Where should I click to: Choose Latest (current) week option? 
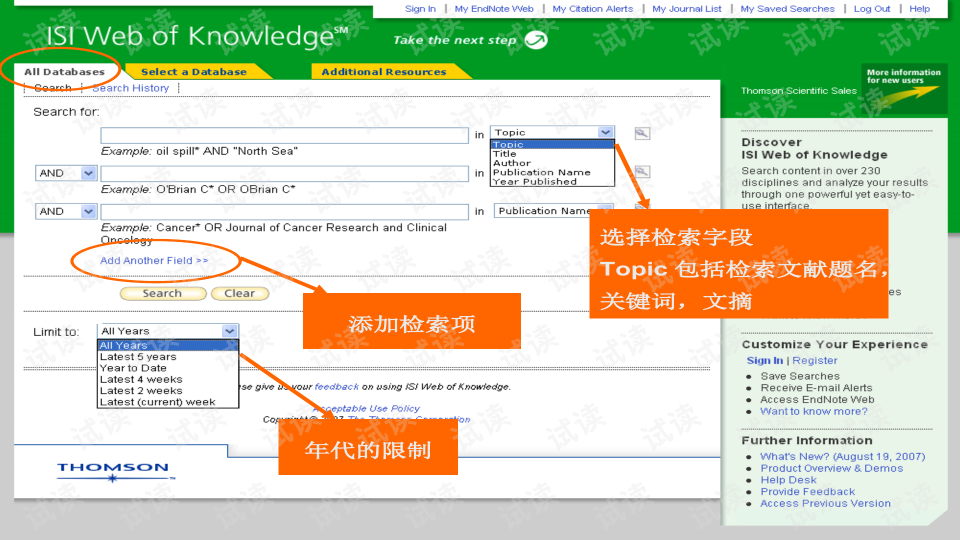tap(158, 402)
